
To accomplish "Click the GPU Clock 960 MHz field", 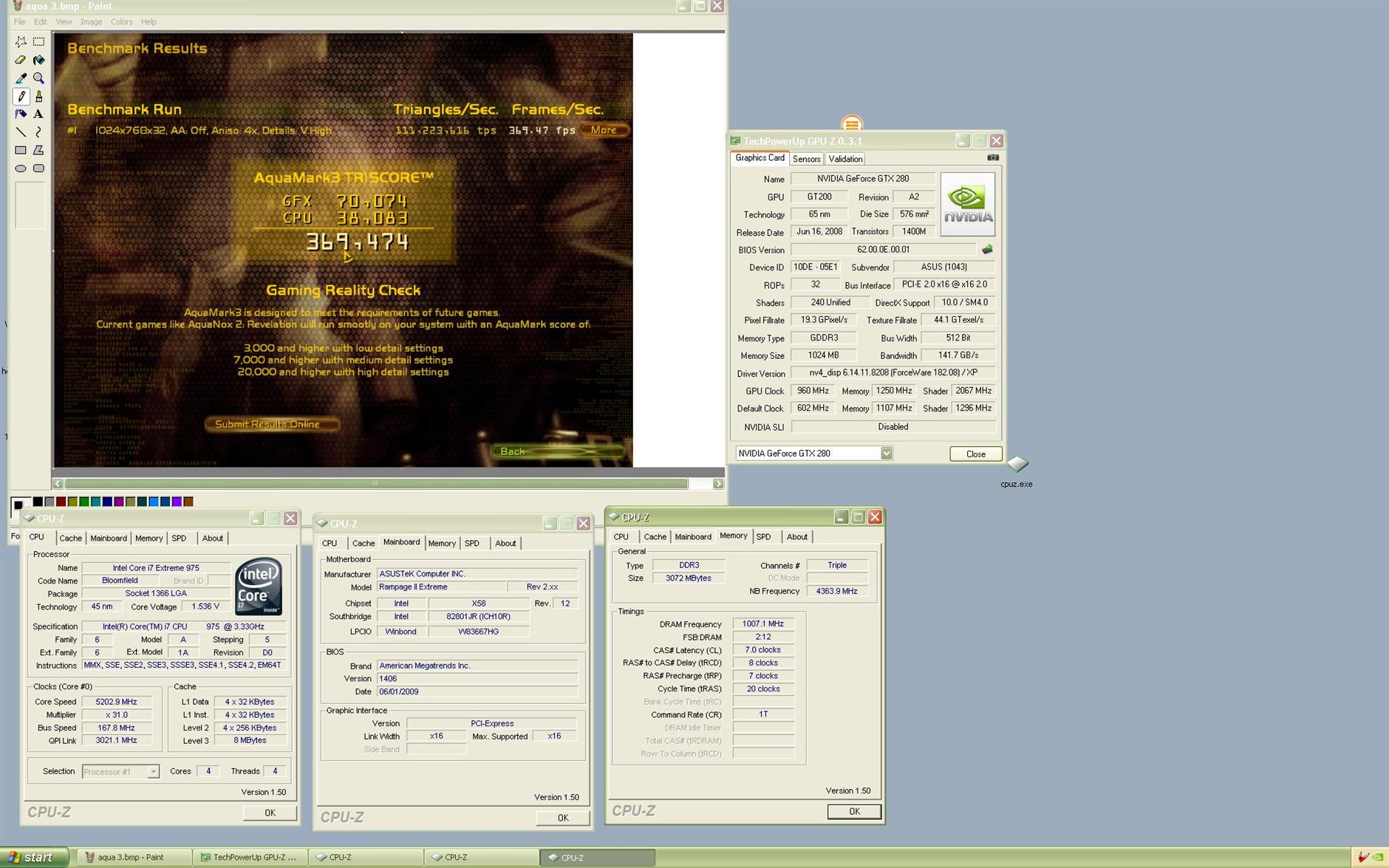I will [x=813, y=391].
